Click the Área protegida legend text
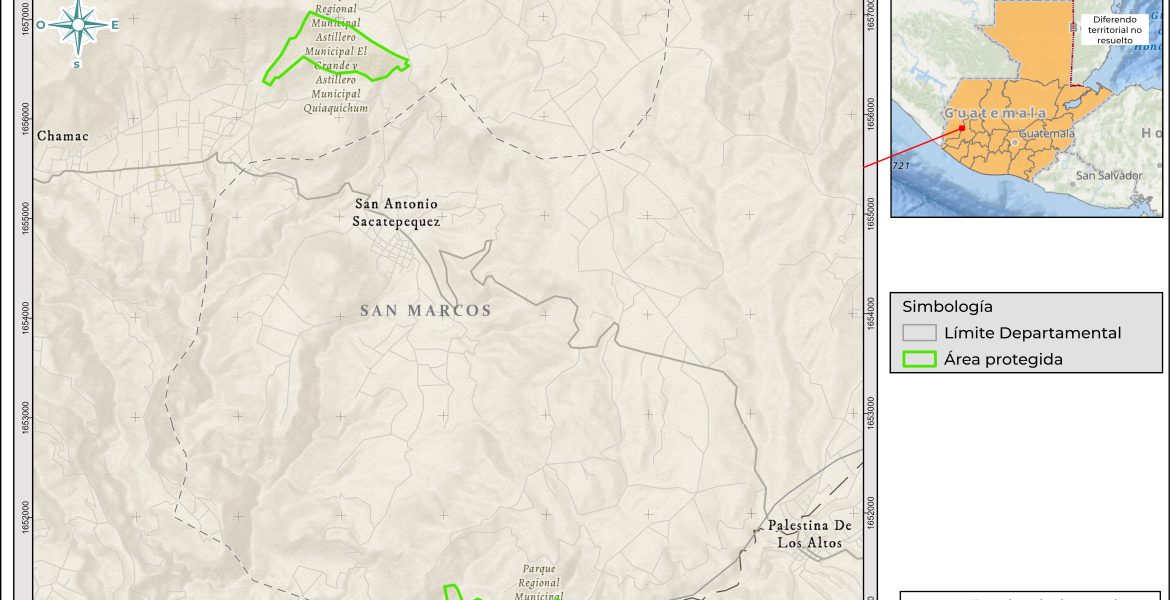This screenshot has height=600, width=1170. click(1003, 359)
